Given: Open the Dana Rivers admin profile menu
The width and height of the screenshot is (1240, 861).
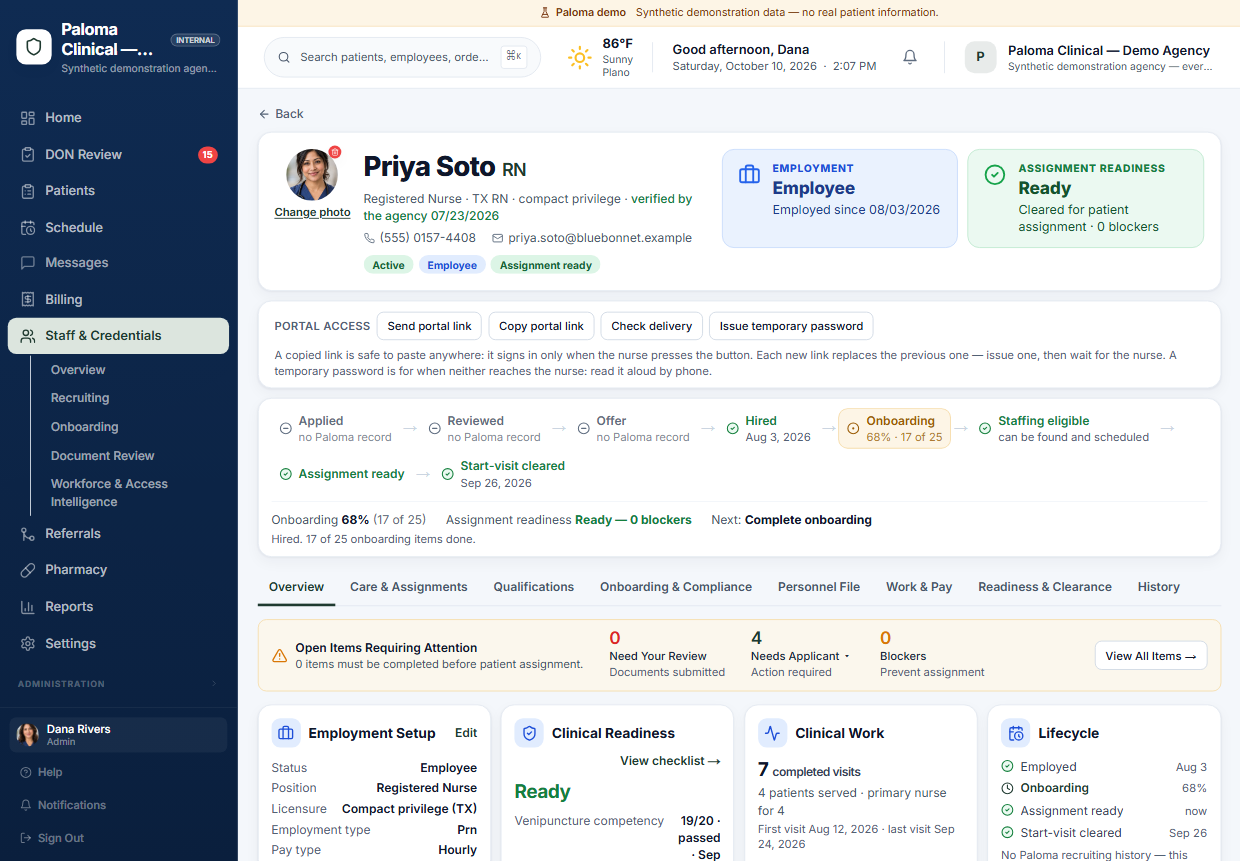Looking at the screenshot, I should pyautogui.click(x=118, y=735).
